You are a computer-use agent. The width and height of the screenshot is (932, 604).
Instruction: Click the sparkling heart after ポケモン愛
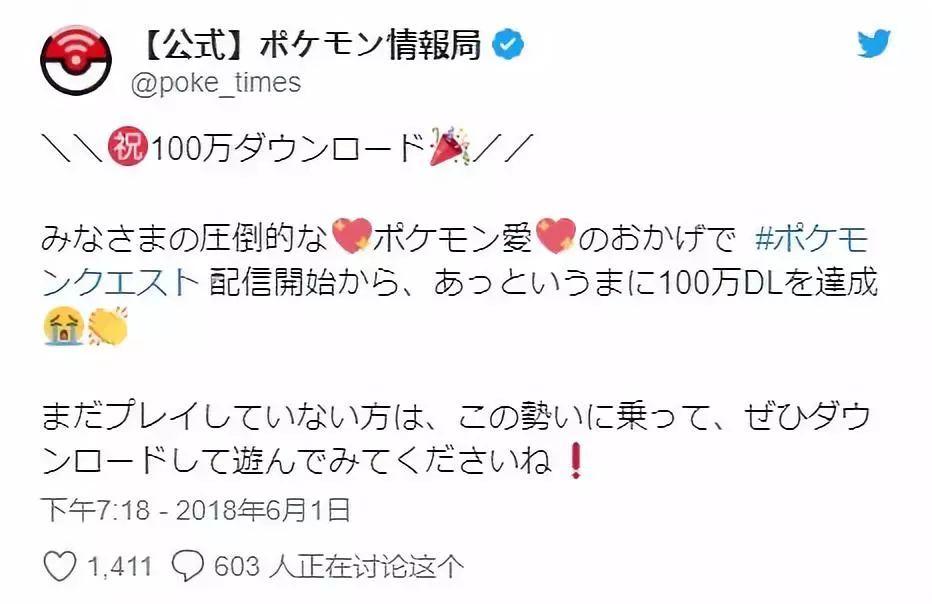tap(556, 236)
